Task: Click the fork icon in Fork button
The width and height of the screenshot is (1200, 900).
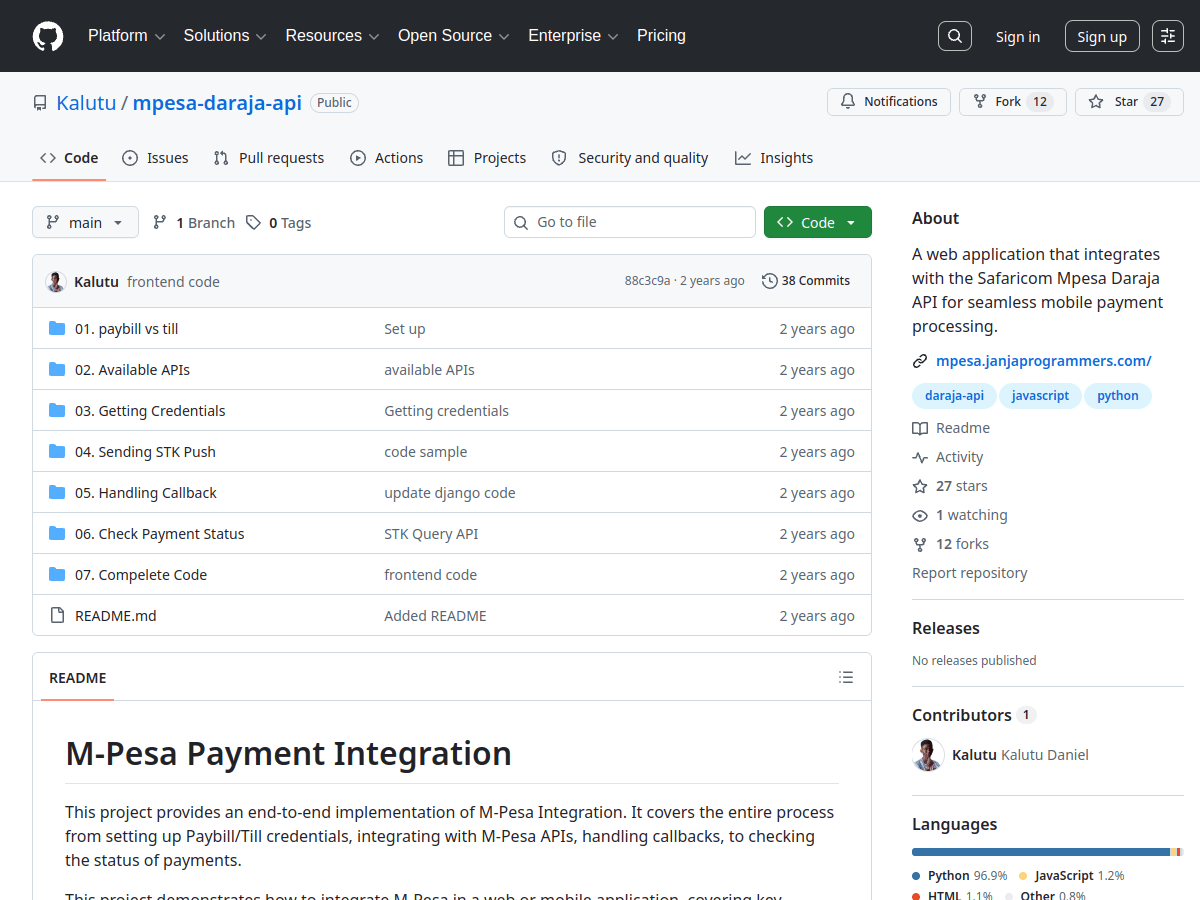Action: click(x=980, y=102)
